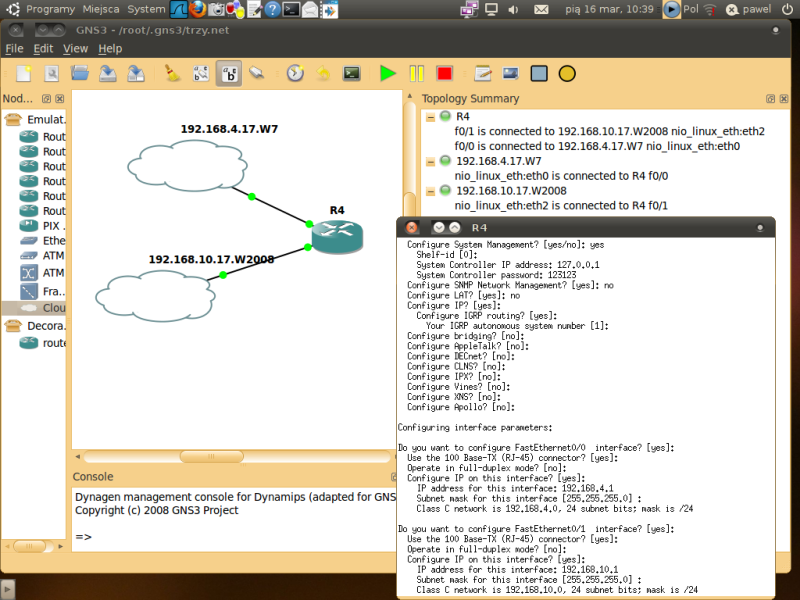Collapse the R4 node in Topology Summary
800x600 pixels.
[431, 117]
